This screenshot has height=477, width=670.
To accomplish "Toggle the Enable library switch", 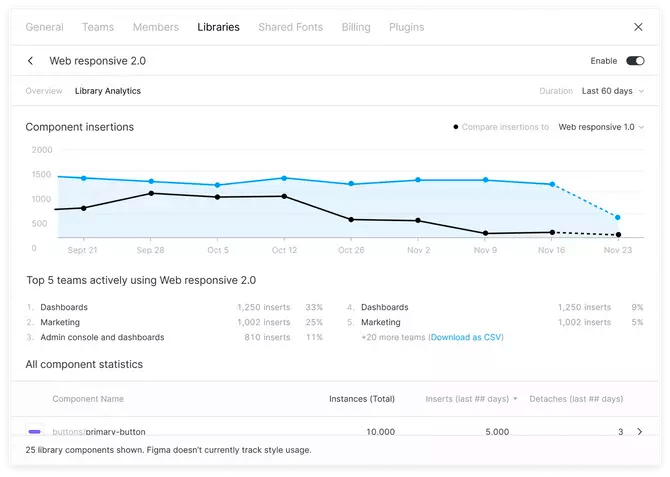I will pyautogui.click(x=635, y=61).
